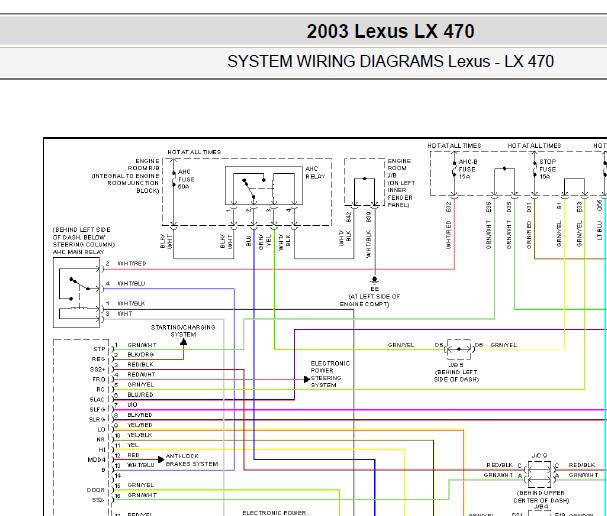Screen dimensions: 607x516
Task: Click the DOOR terminal label
Action: (x=96, y=490)
